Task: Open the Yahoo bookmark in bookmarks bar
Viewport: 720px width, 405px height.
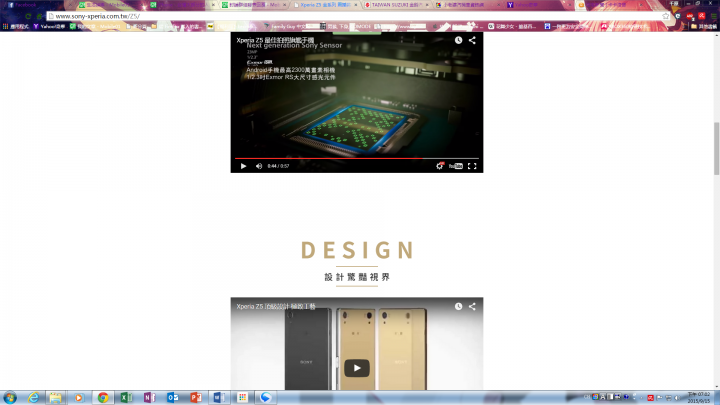Action: pos(50,27)
